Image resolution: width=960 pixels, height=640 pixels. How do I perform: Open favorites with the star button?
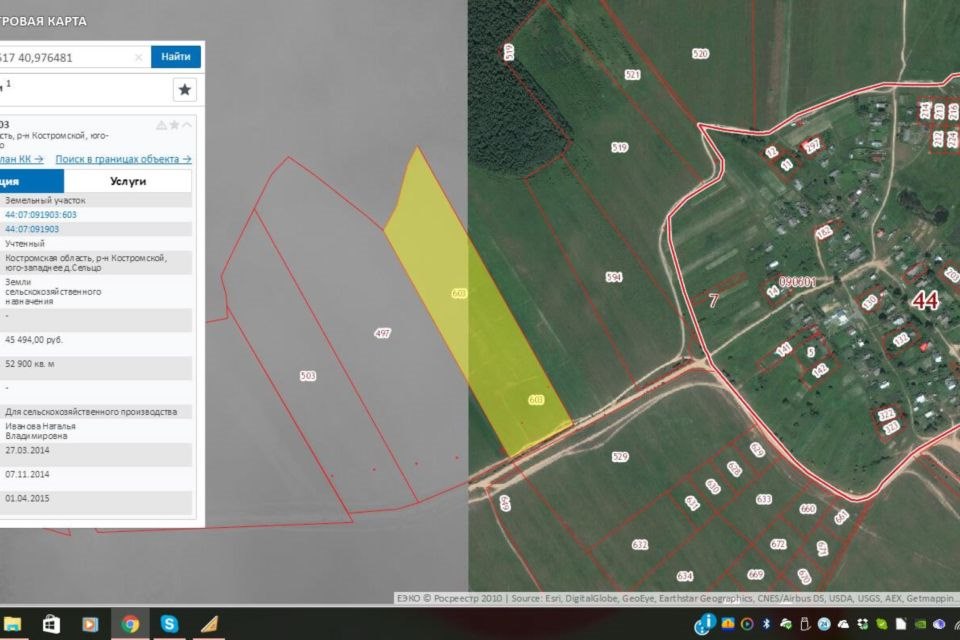(185, 90)
